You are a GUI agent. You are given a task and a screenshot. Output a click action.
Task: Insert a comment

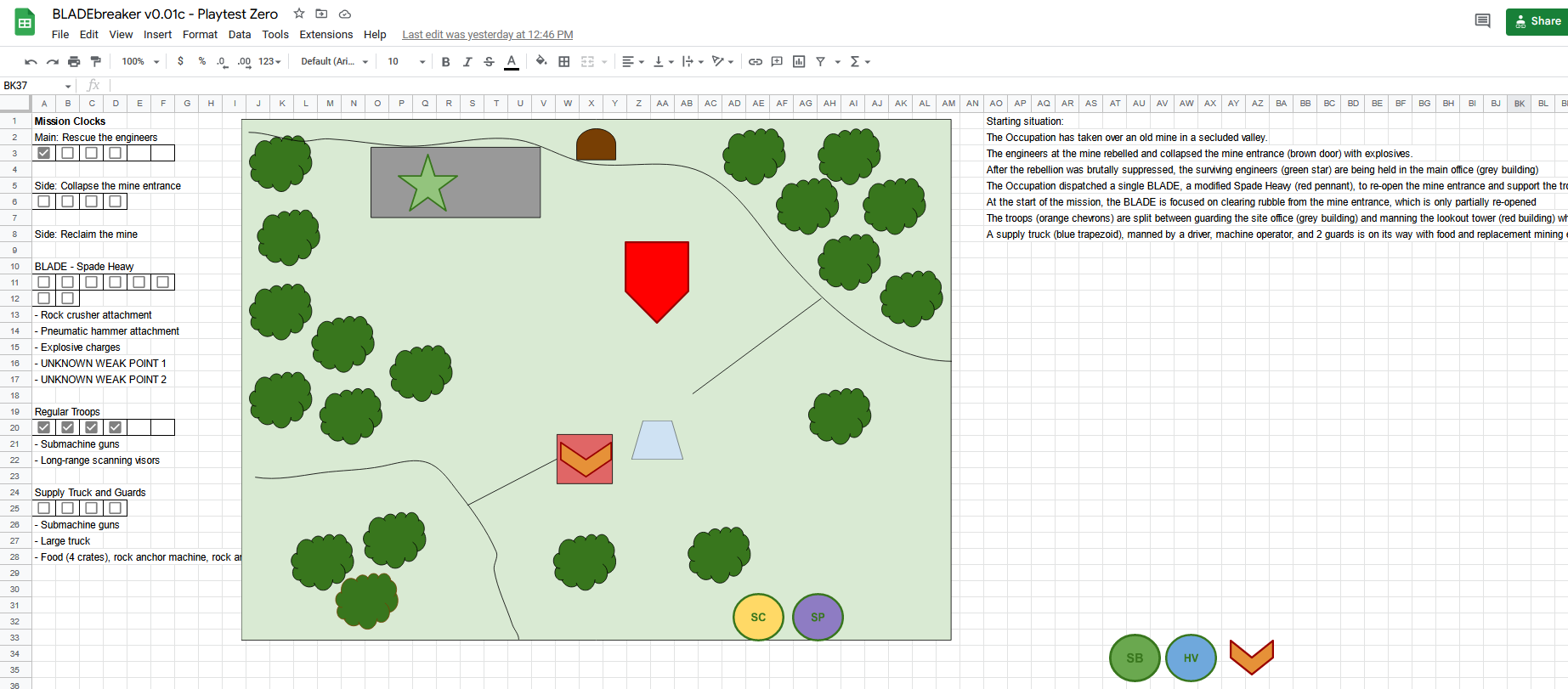777,61
